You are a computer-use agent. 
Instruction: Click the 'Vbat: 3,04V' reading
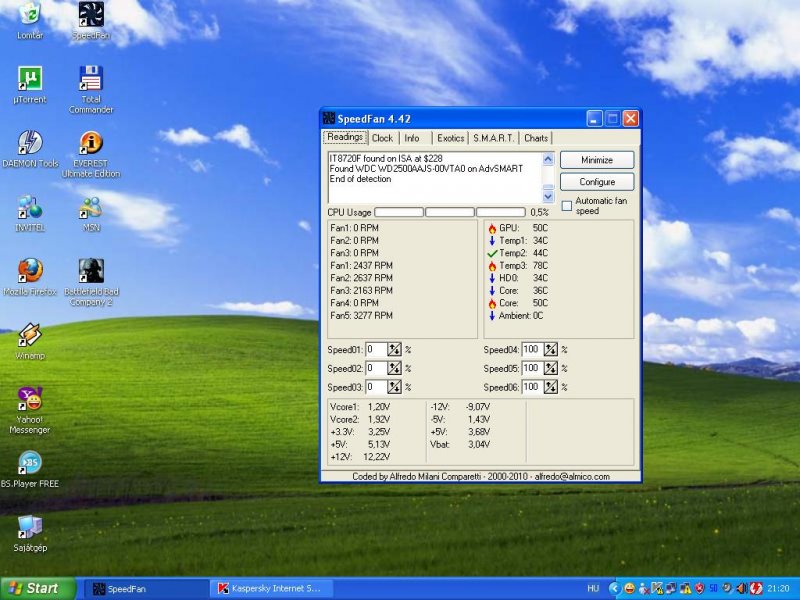point(460,445)
